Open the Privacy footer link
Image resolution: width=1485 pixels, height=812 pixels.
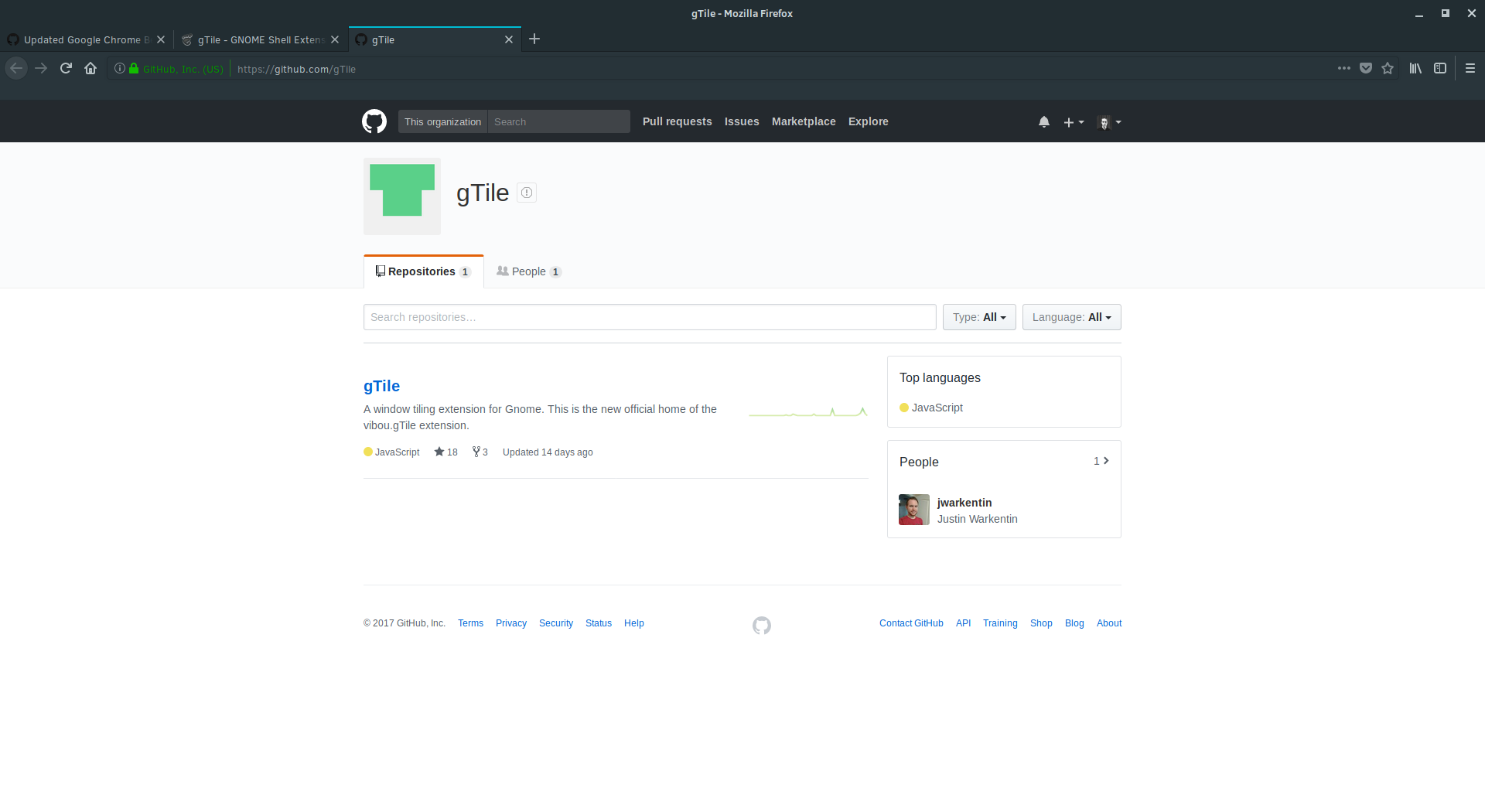(x=511, y=623)
